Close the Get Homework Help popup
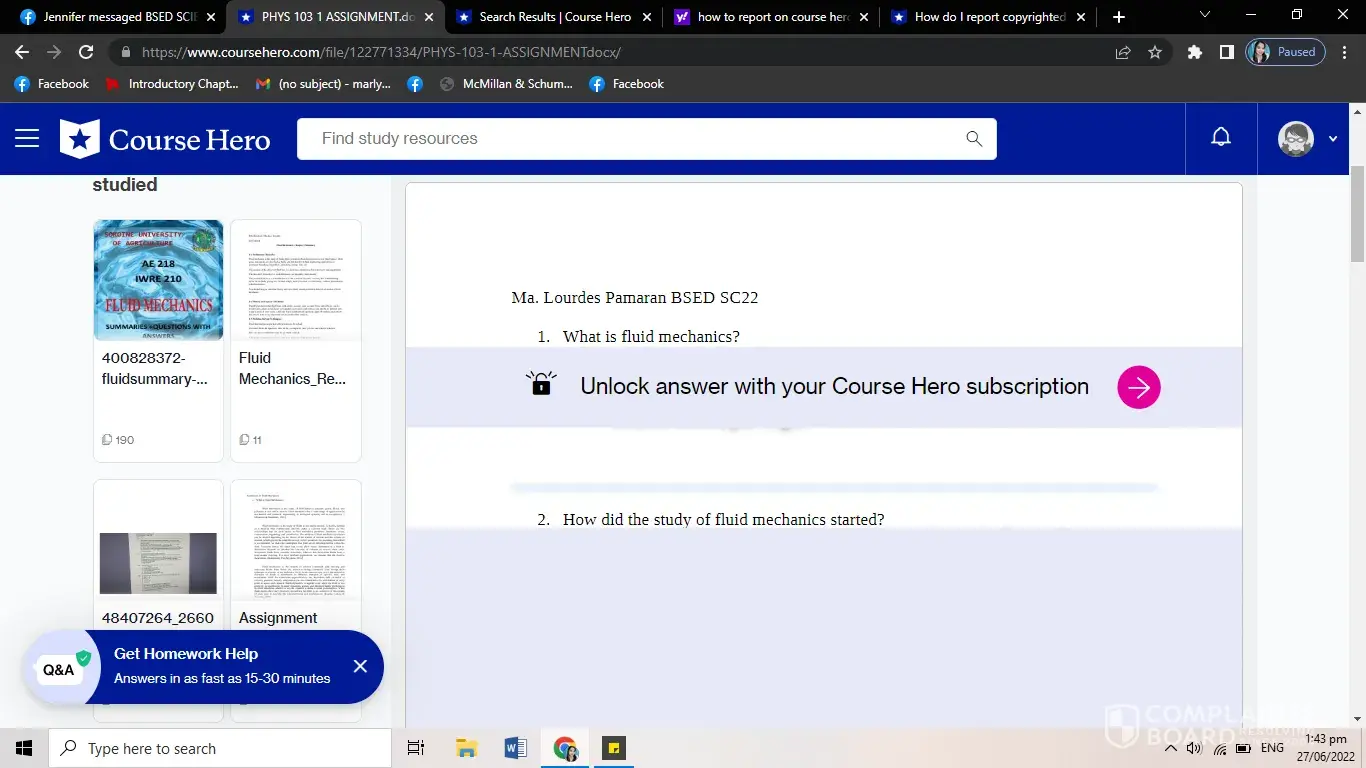This screenshot has width=1366, height=768. point(360,666)
